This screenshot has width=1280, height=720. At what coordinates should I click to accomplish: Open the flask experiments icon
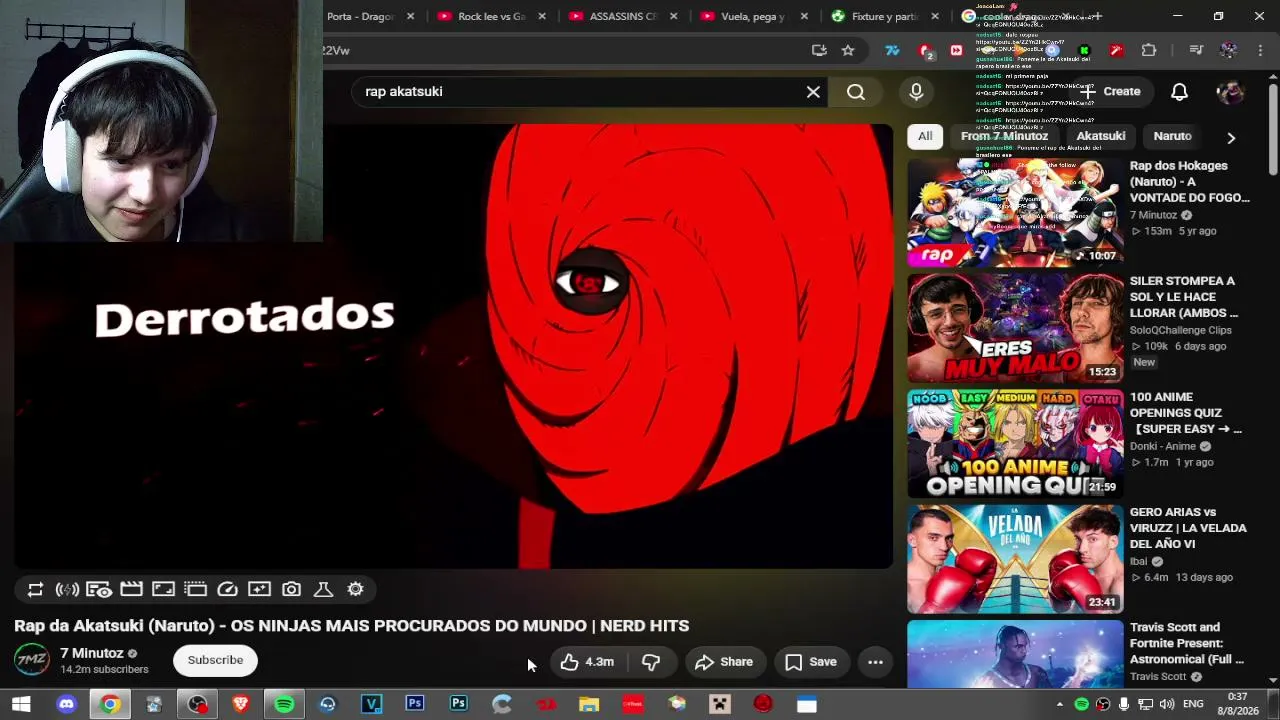323,590
